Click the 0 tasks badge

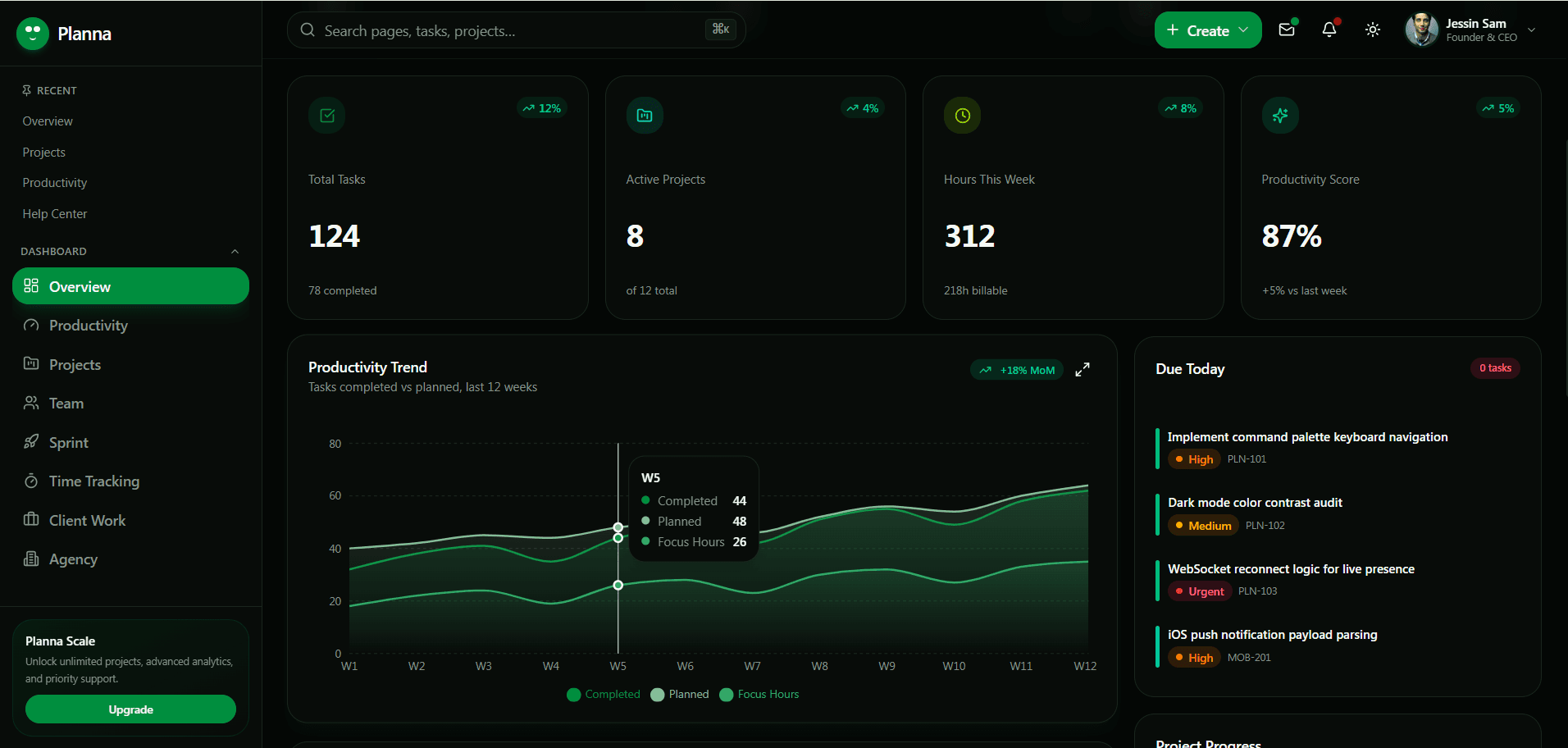1495,368
